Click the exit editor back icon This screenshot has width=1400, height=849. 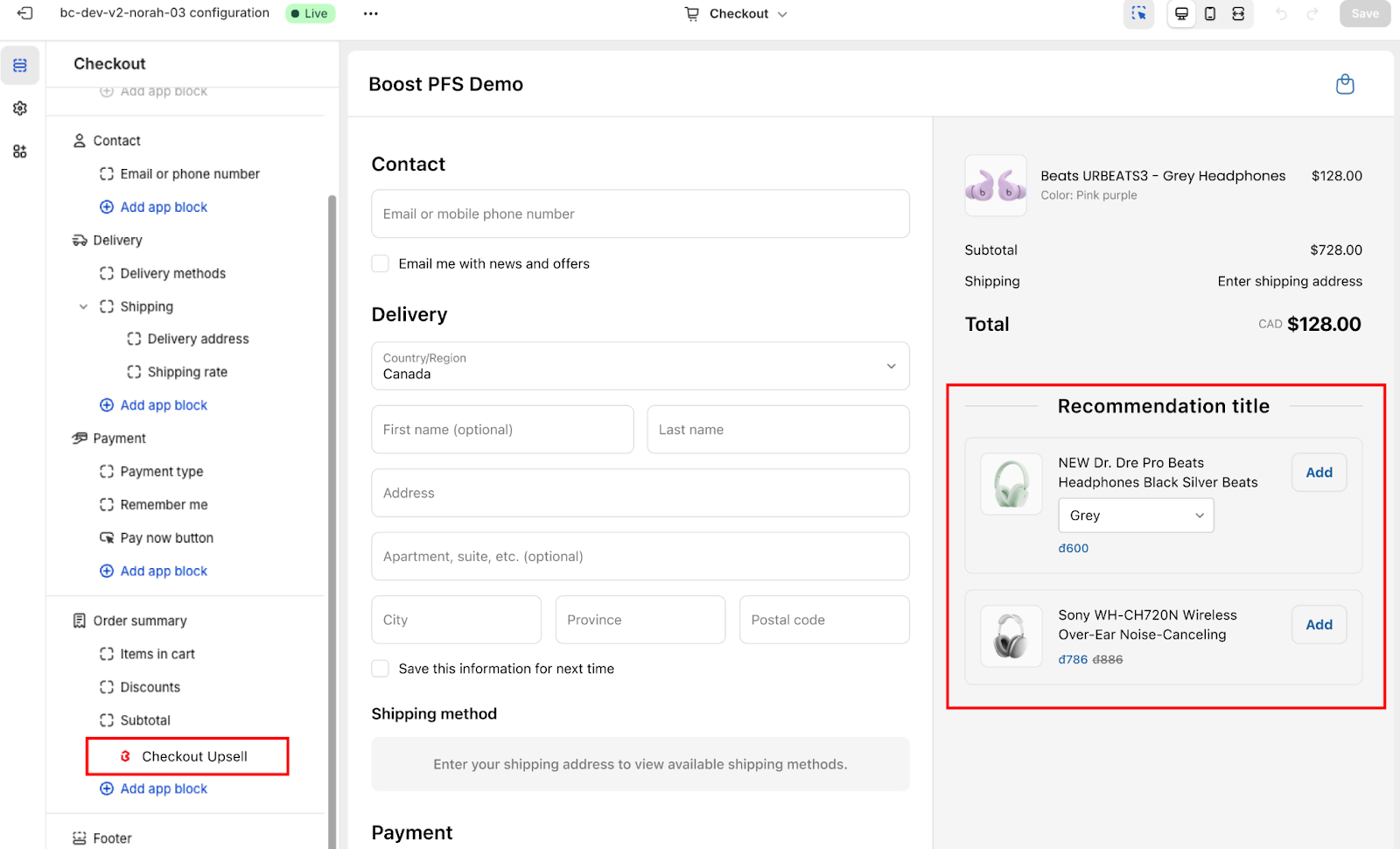click(x=24, y=13)
